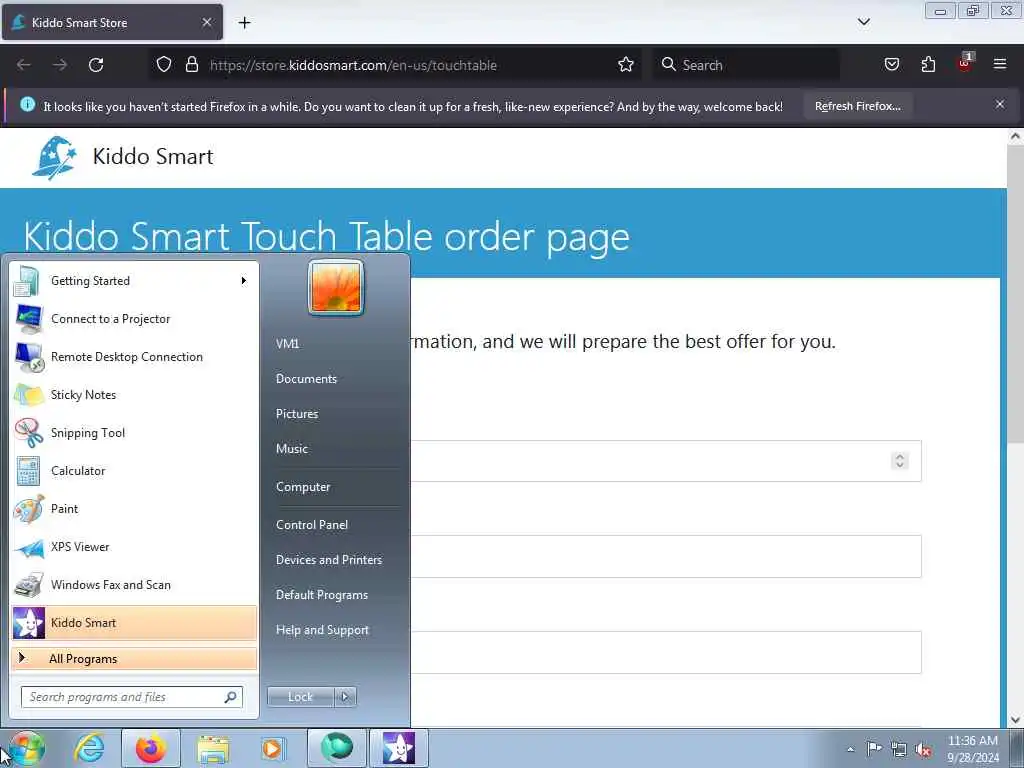Open the Save to Pocket icon
The height and width of the screenshot is (768, 1024).
click(x=891, y=65)
